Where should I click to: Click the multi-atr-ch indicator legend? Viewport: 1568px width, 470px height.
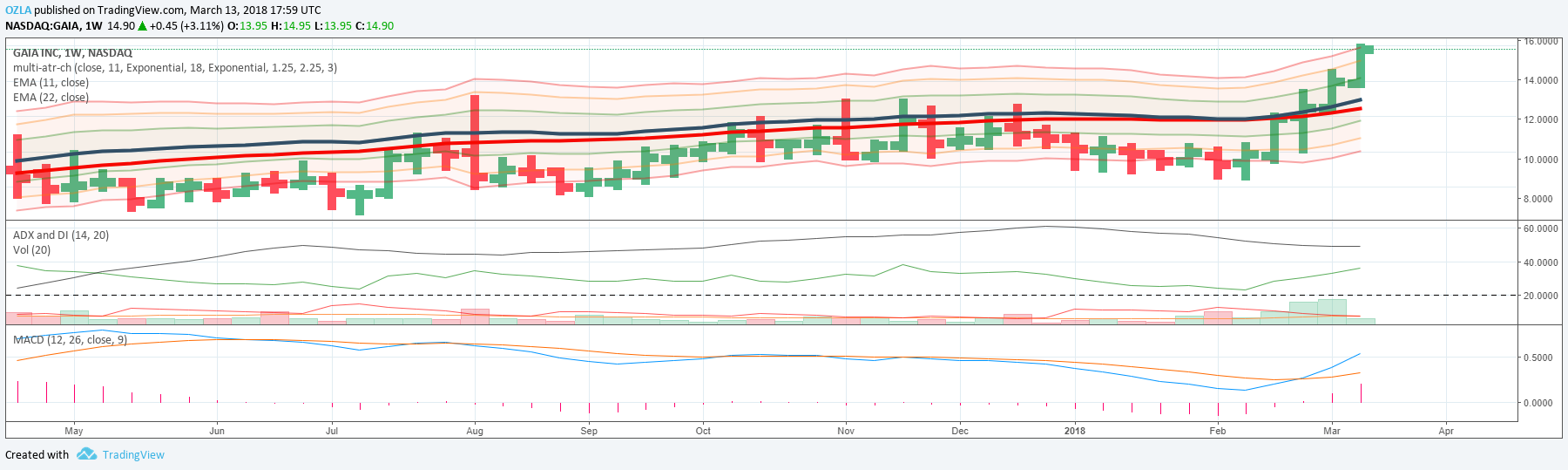175,68
